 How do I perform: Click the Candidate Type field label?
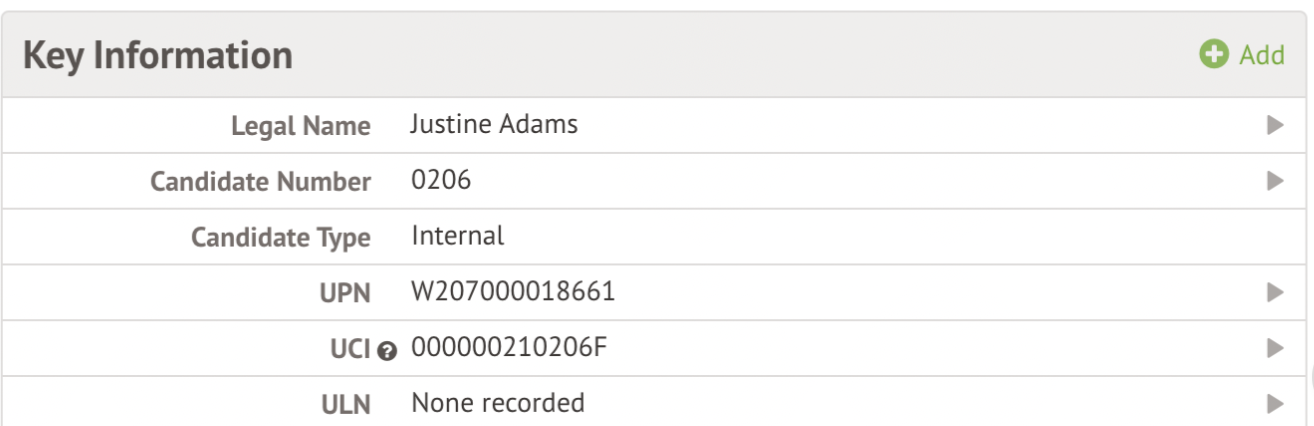[280, 238]
